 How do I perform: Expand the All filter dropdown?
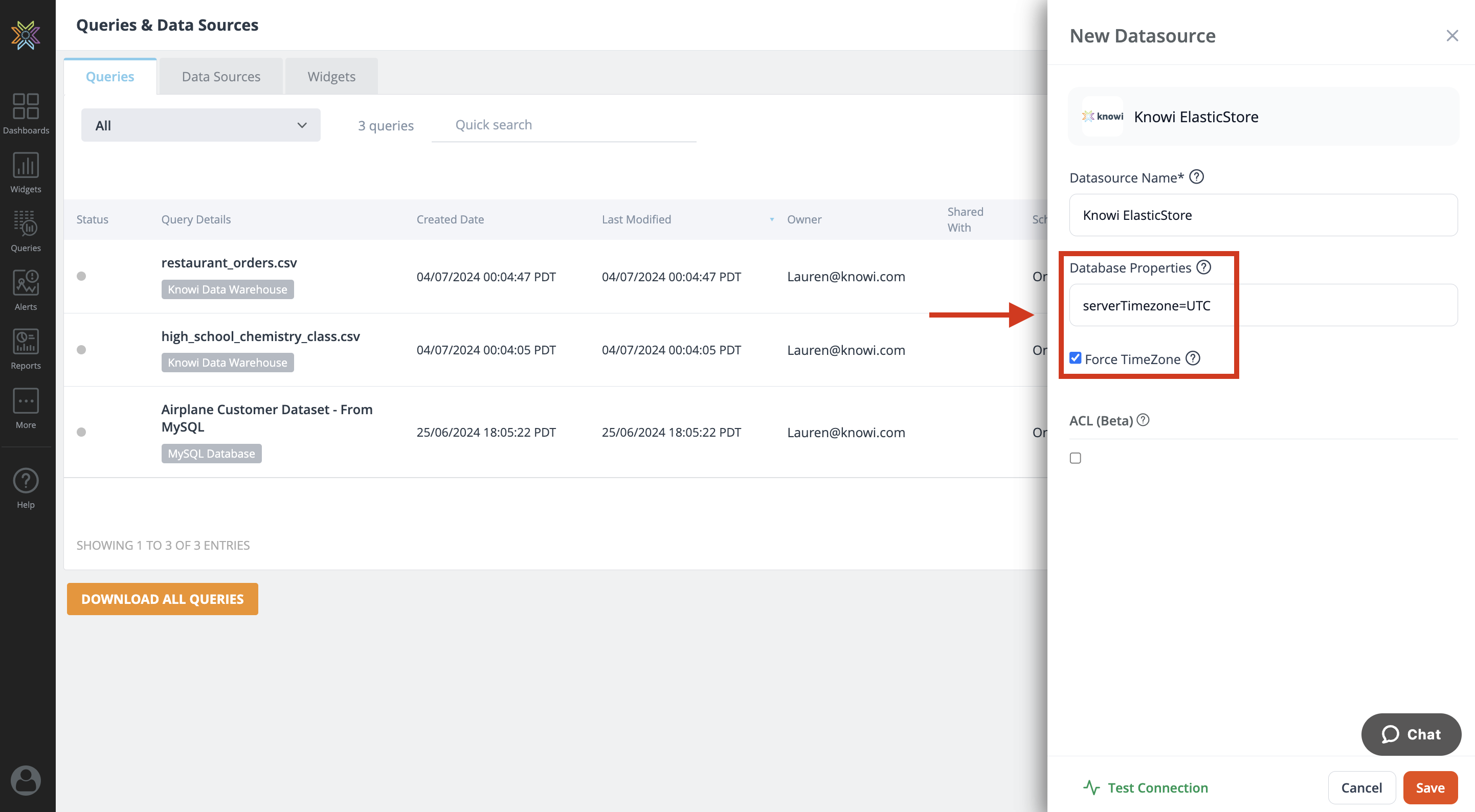click(x=200, y=125)
